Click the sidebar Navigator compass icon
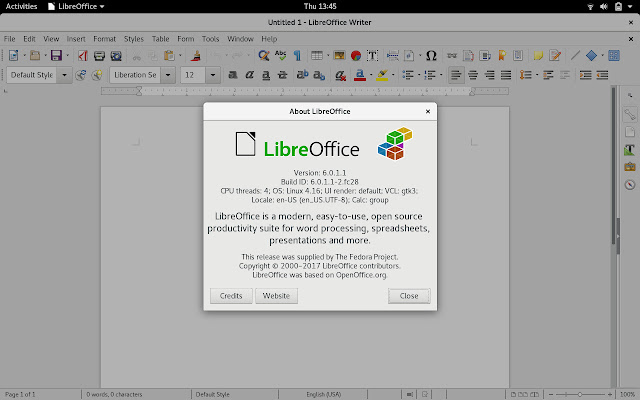The height and width of the screenshot is (400, 640). pyautogui.click(x=630, y=184)
